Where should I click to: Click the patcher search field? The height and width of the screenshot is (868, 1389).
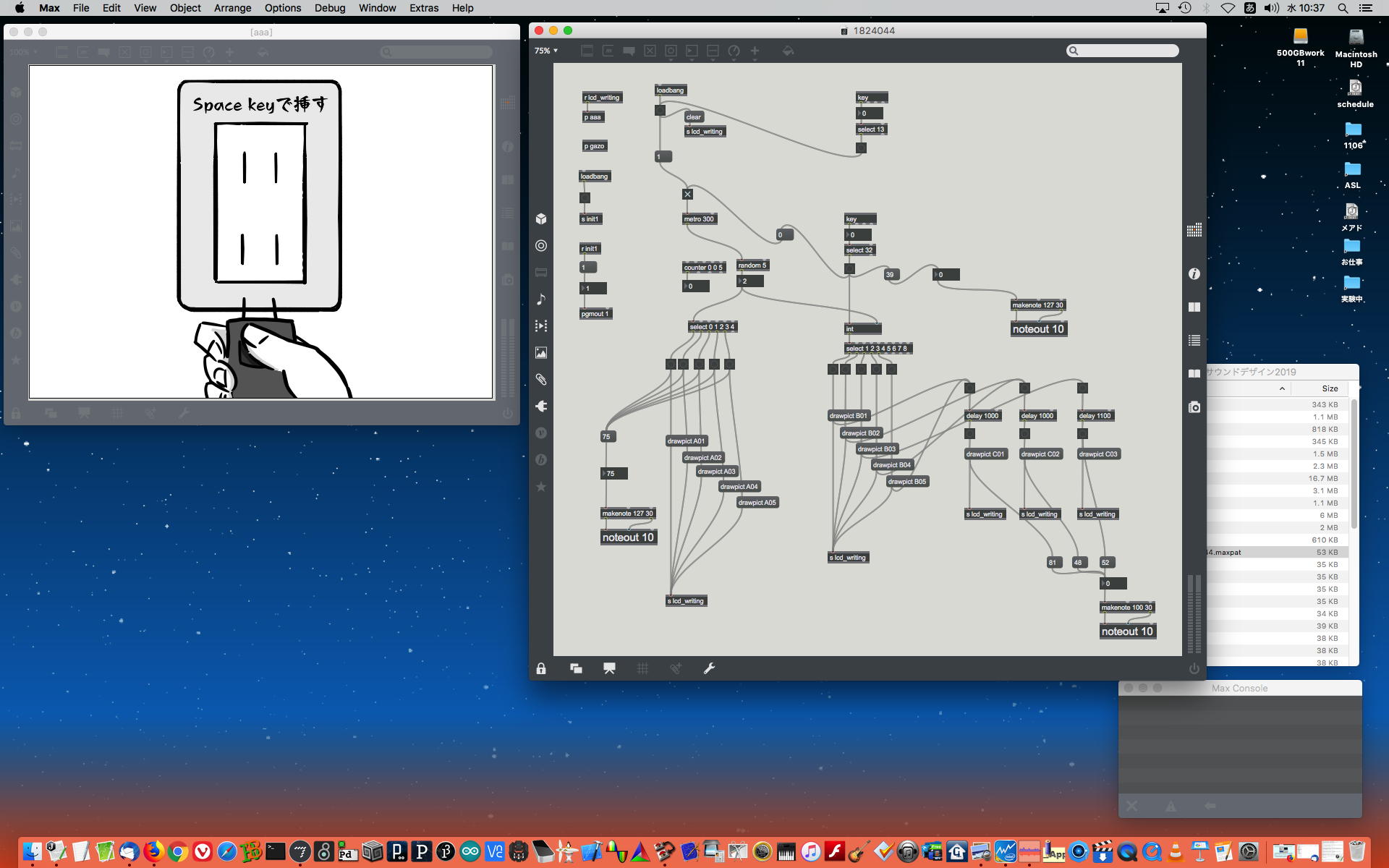tap(1126, 51)
